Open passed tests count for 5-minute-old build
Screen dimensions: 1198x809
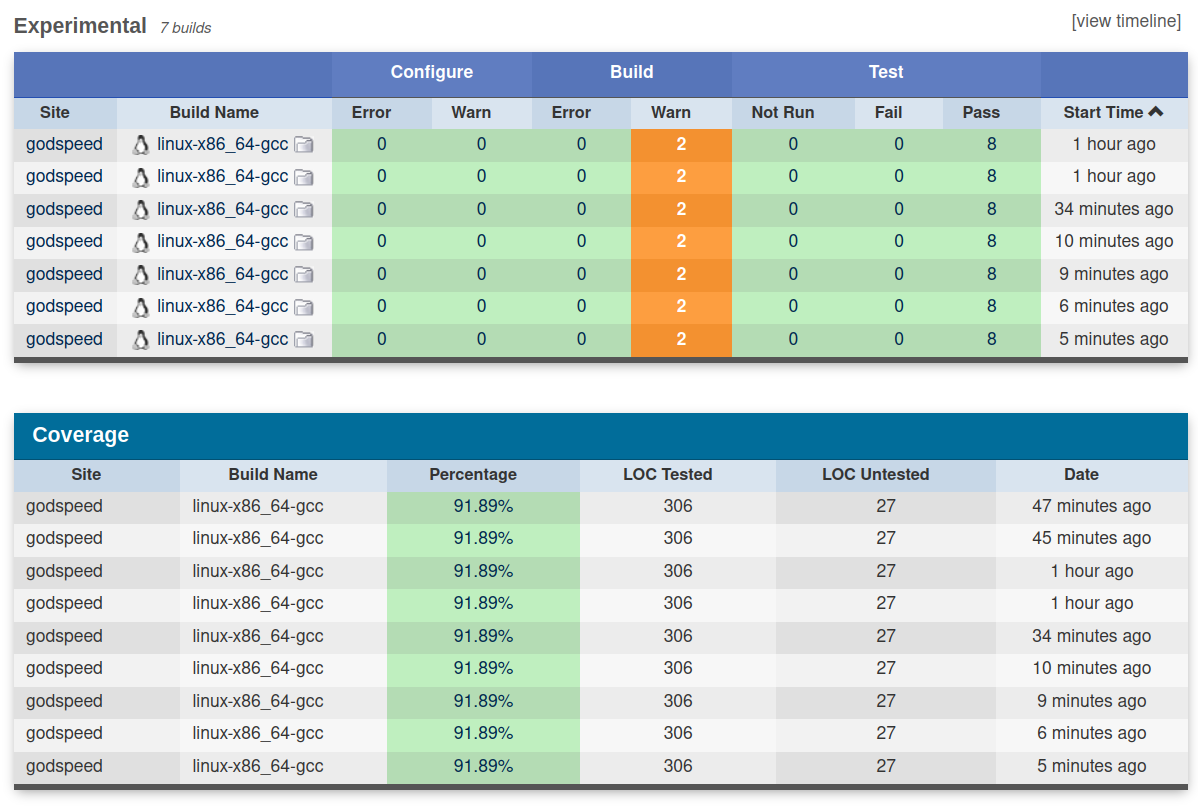991,339
